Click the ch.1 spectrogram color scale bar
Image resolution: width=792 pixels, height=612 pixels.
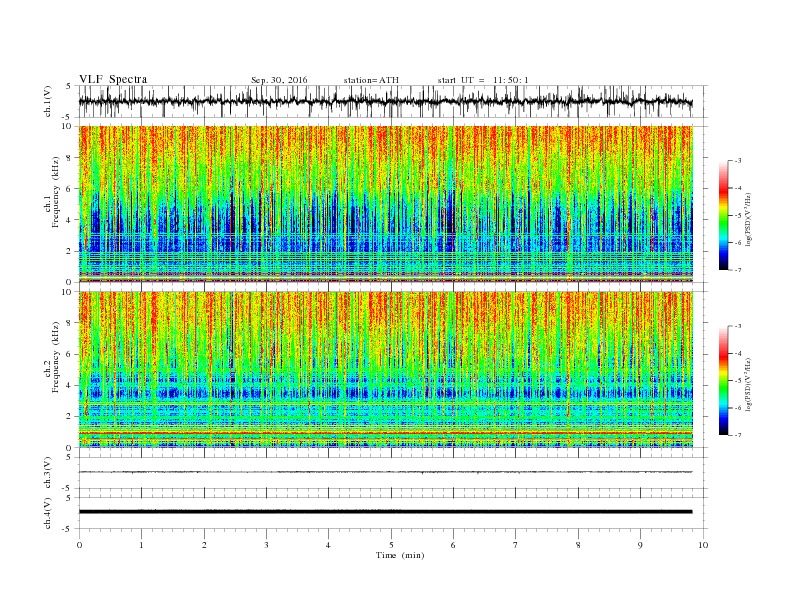click(724, 215)
